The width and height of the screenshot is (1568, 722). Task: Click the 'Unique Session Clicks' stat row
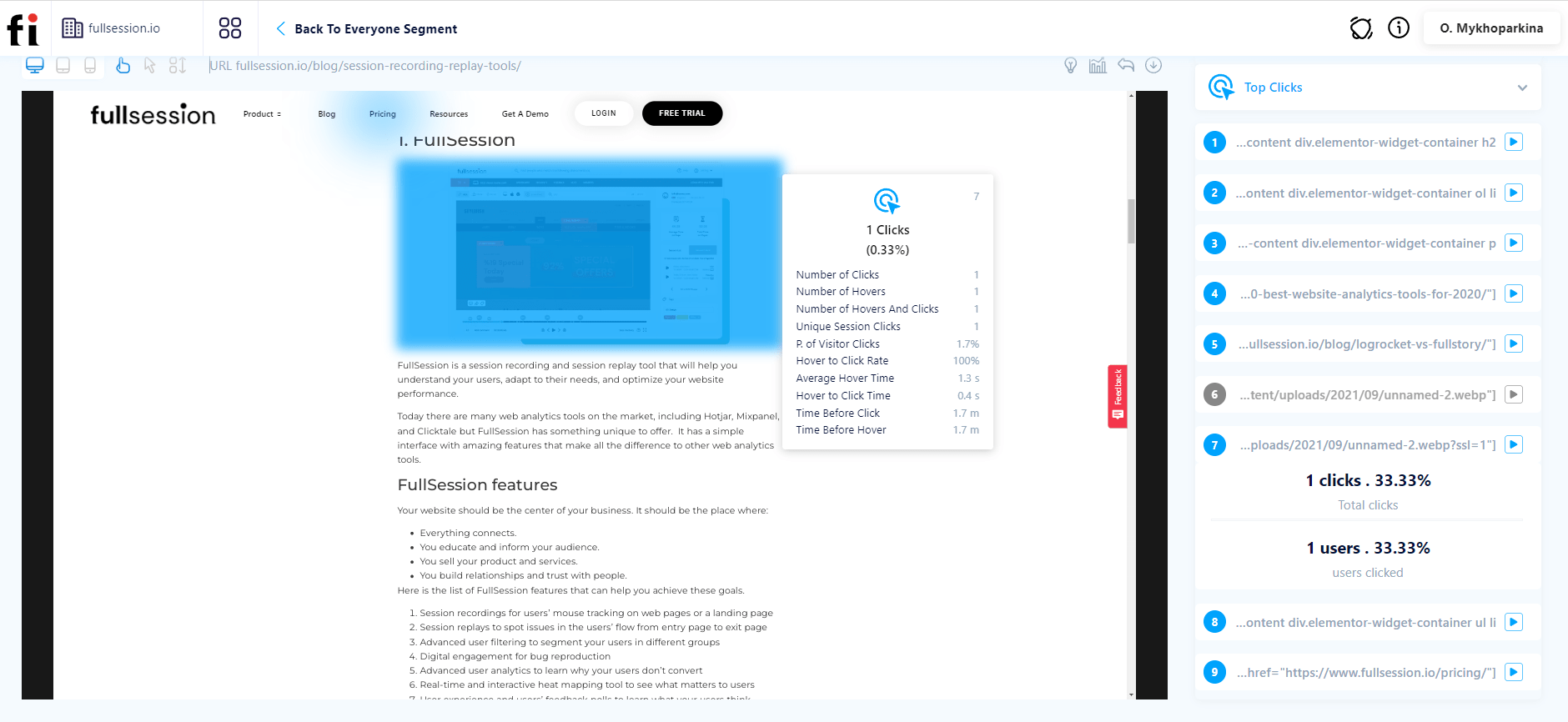click(x=887, y=327)
